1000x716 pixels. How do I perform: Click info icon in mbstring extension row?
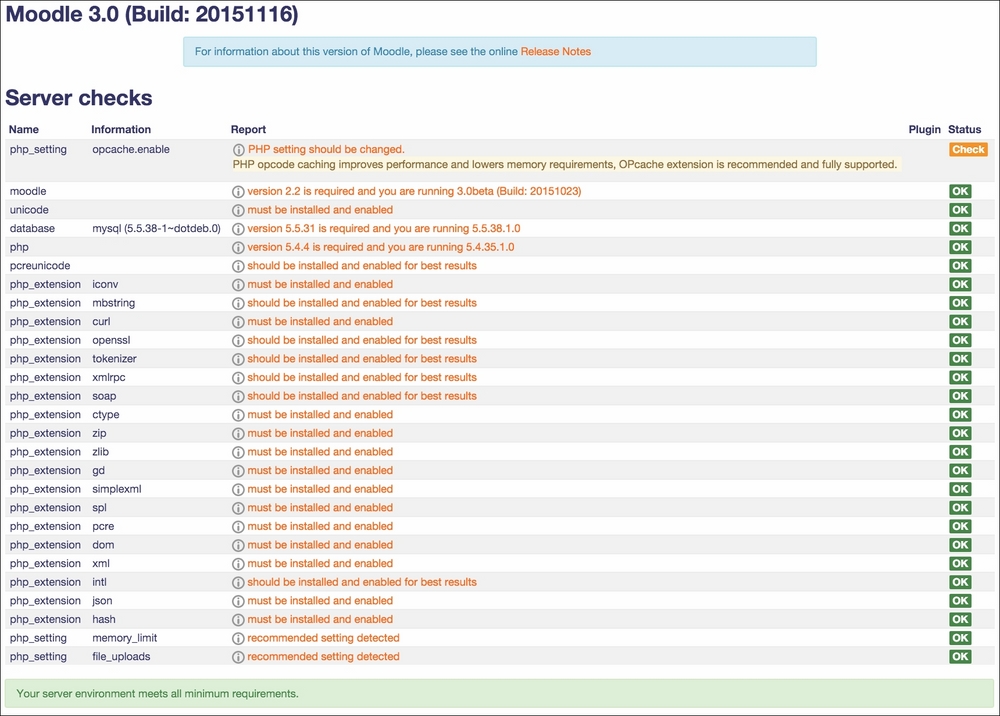click(238, 303)
